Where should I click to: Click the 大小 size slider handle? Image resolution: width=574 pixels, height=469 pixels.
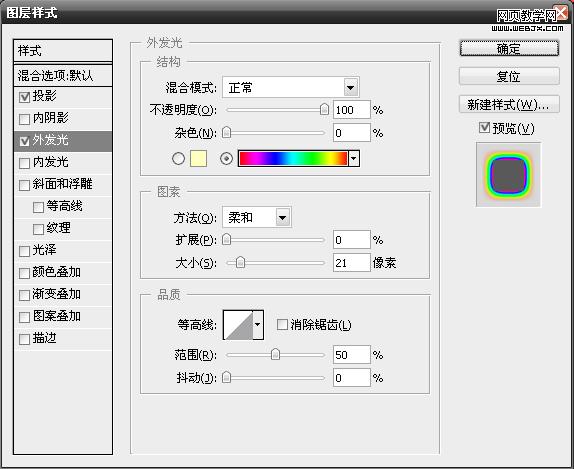241,262
